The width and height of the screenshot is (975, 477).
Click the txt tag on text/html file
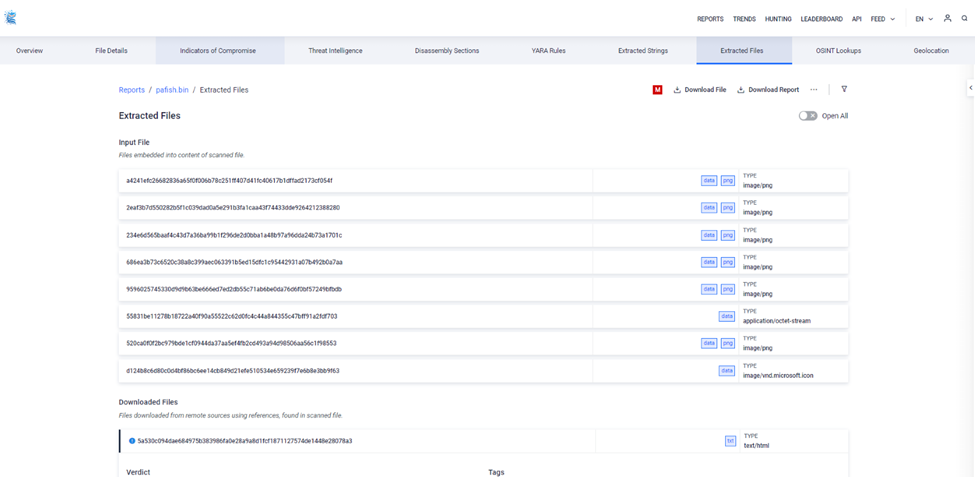point(730,441)
